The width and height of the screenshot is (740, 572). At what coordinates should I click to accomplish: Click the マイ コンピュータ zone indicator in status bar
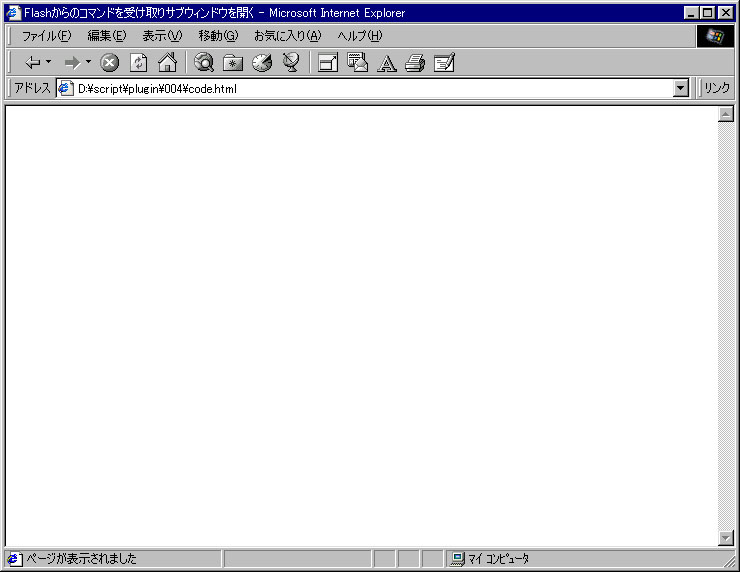491,559
